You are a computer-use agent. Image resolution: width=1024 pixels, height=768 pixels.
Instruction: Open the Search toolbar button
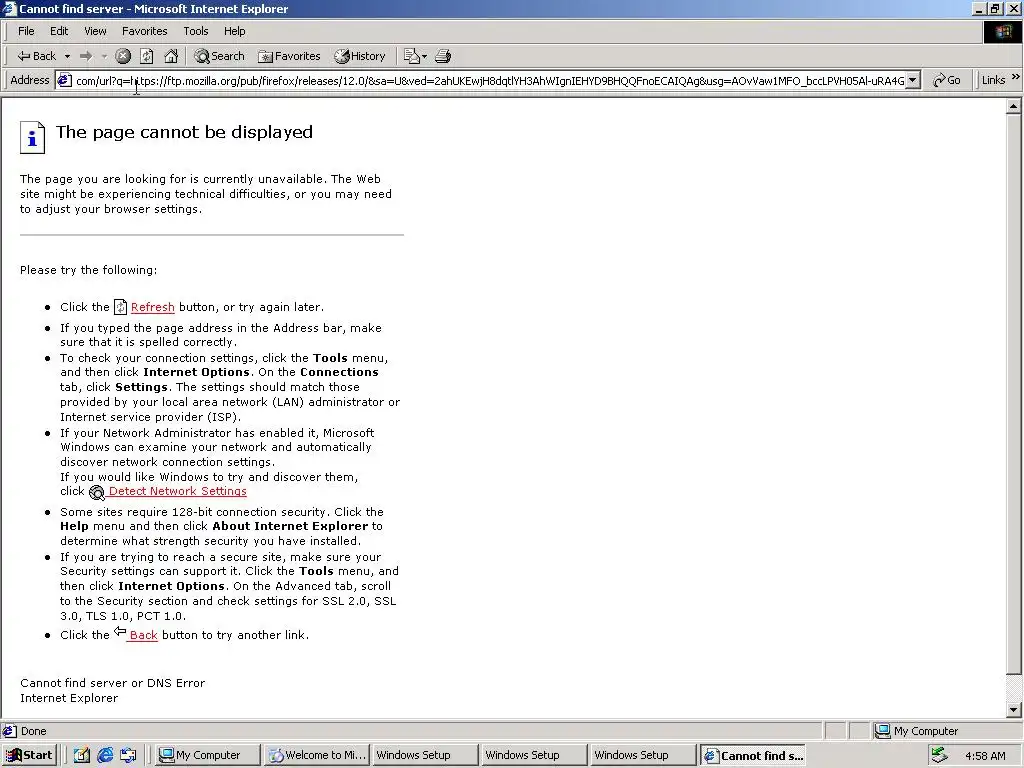point(219,56)
